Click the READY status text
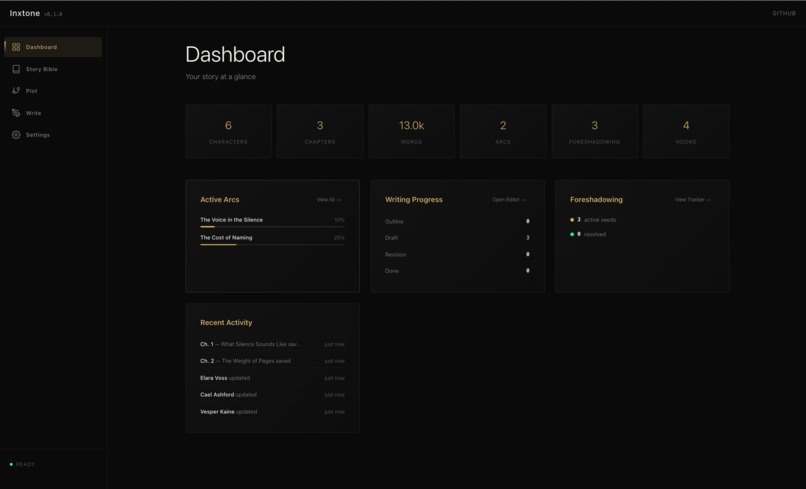806x489 pixels. point(25,464)
